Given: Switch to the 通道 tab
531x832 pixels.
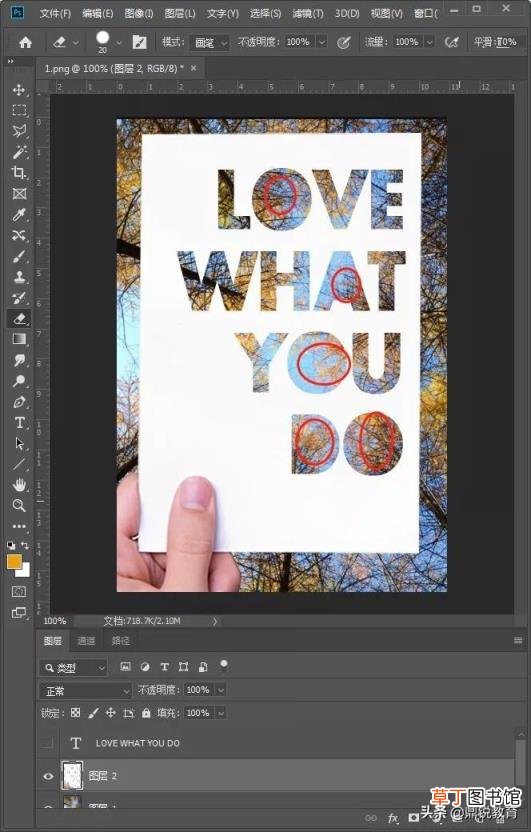Looking at the screenshot, I should (x=86, y=641).
